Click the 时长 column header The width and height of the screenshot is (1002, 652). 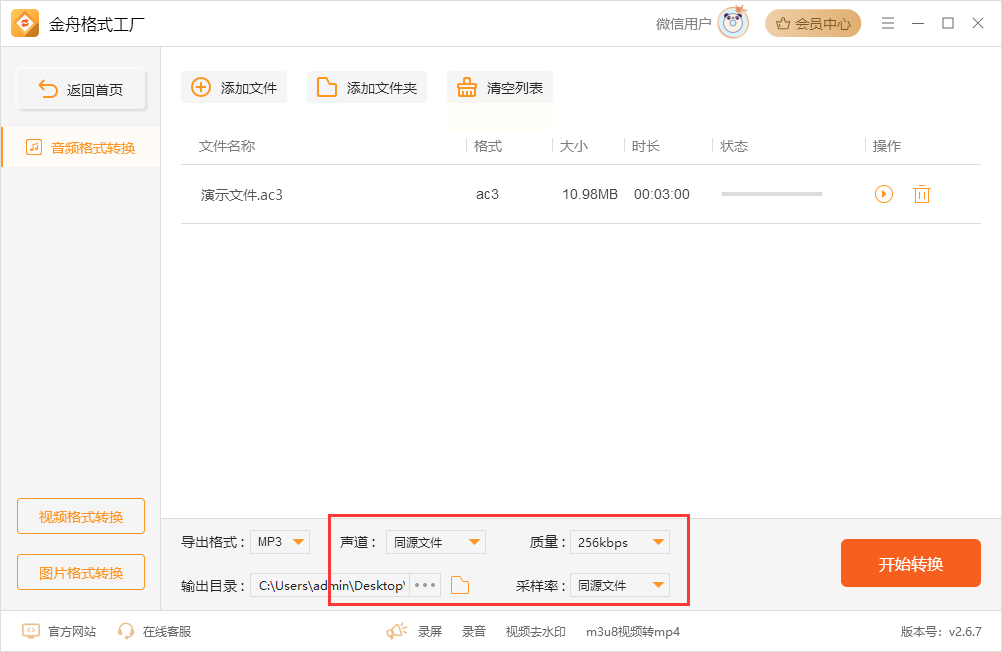coord(645,146)
